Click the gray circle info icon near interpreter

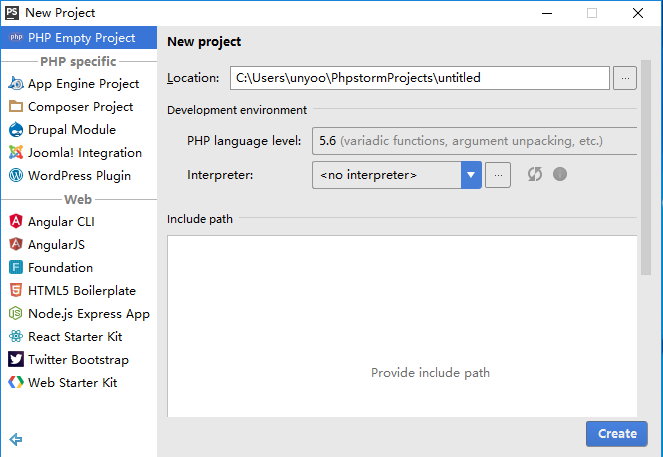(x=560, y=174)
